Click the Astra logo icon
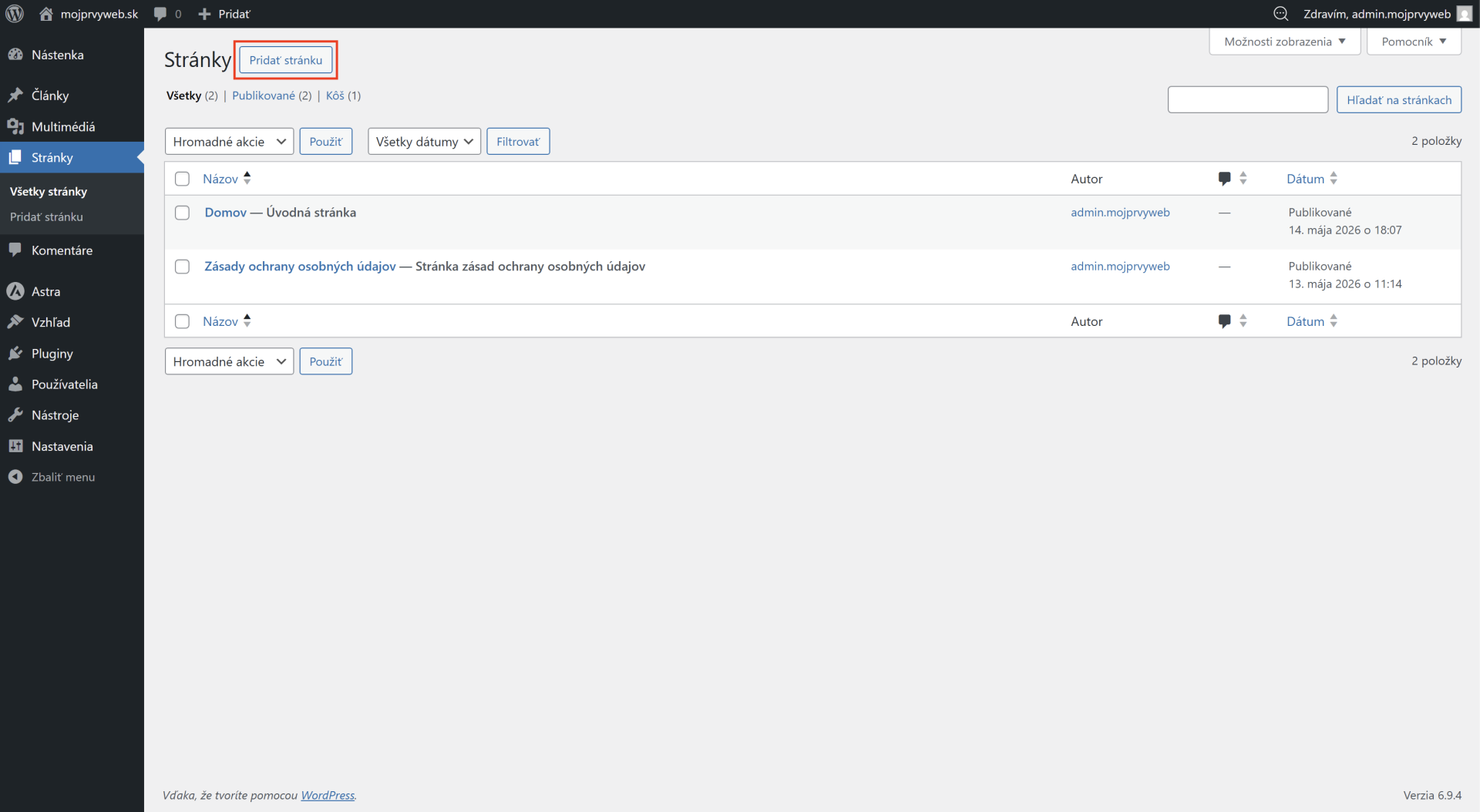 pyautogui.click(x=15, y=291)
